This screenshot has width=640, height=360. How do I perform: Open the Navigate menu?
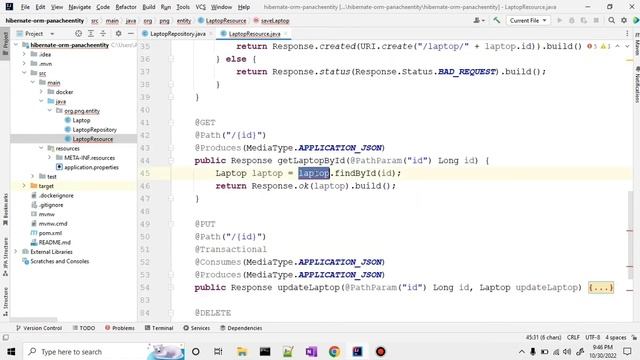coord(80,7)
